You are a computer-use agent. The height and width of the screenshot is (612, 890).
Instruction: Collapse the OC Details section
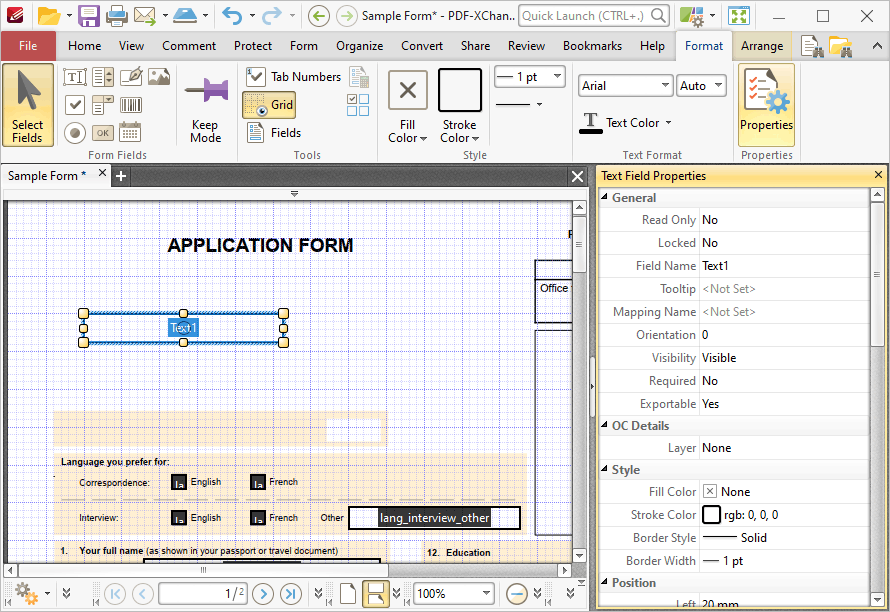604,425
